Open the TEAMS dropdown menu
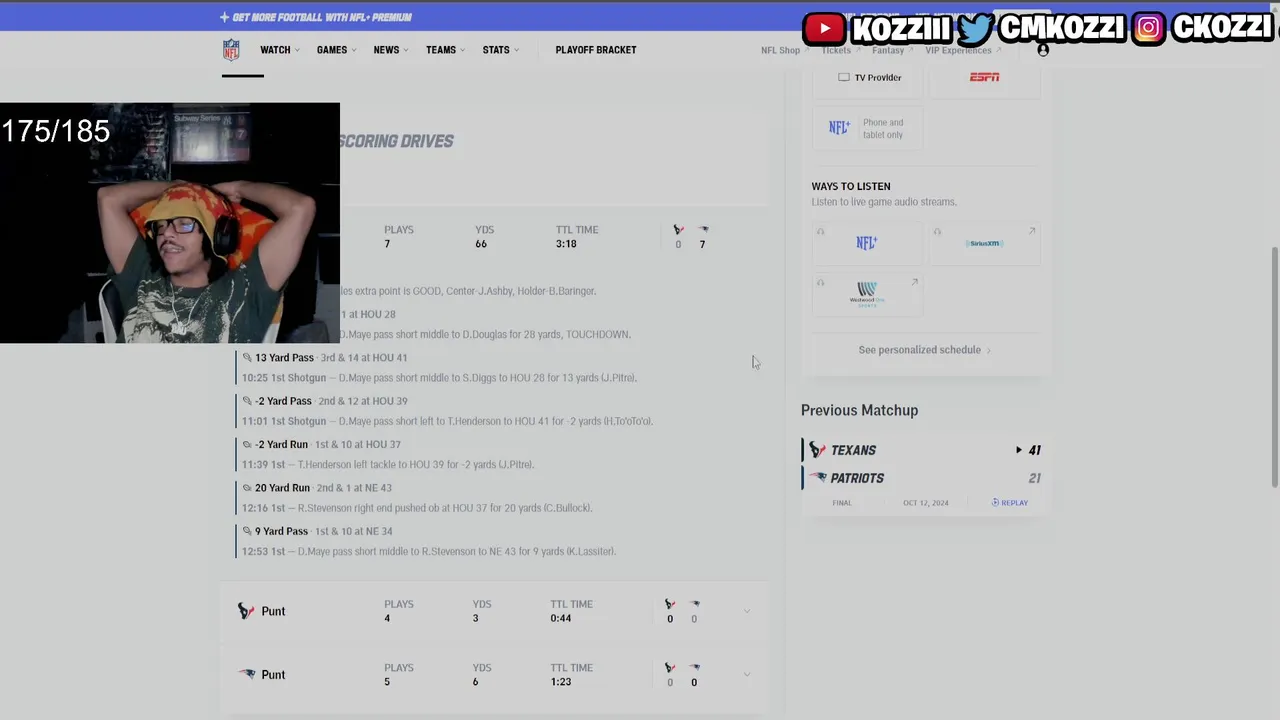 coord(445,50)
